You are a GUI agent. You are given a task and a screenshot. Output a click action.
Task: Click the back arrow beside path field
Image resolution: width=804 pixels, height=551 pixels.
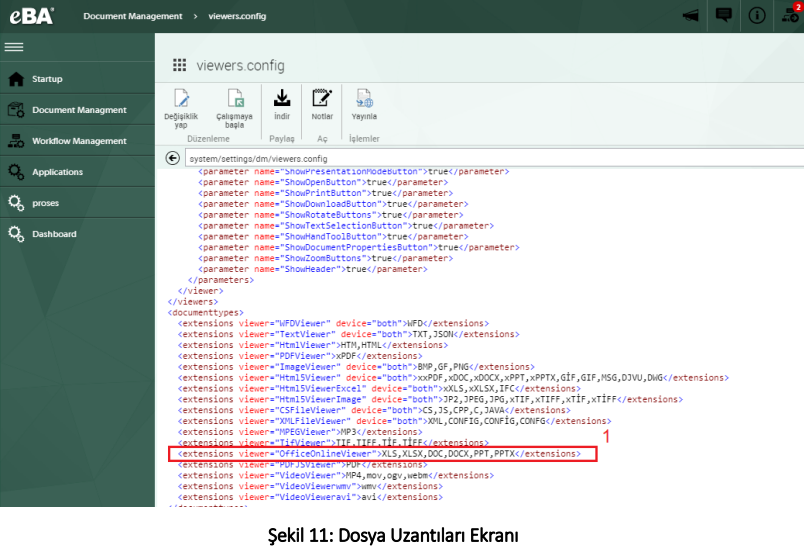coord(172,158)
